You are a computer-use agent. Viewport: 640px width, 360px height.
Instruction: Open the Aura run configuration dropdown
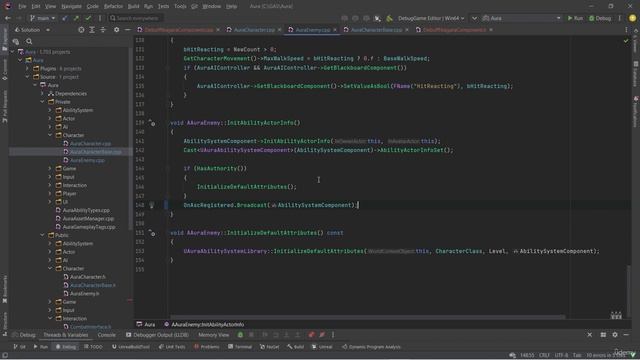point(522,18)
